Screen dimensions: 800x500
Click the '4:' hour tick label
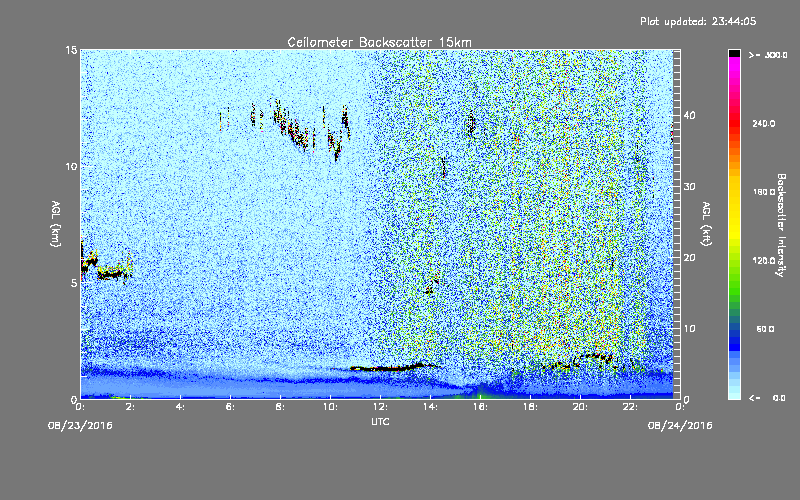click(180, 407)
